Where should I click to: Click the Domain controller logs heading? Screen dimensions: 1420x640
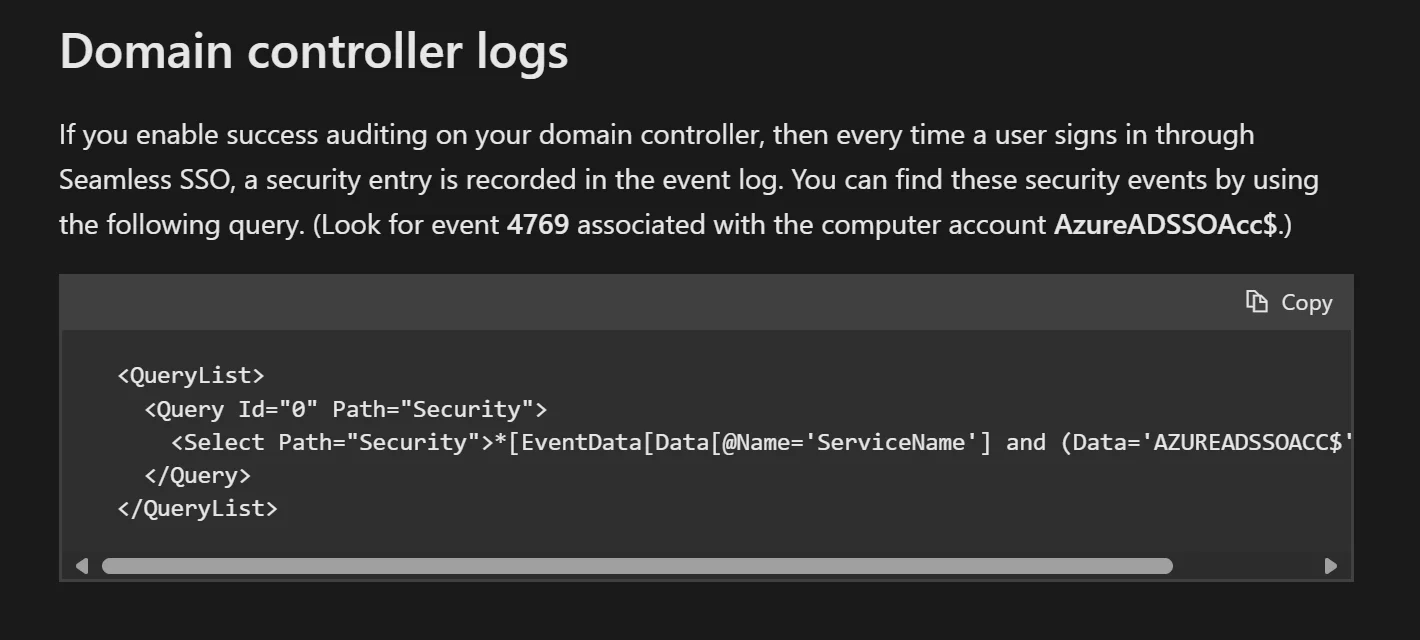tap(313, 52)
